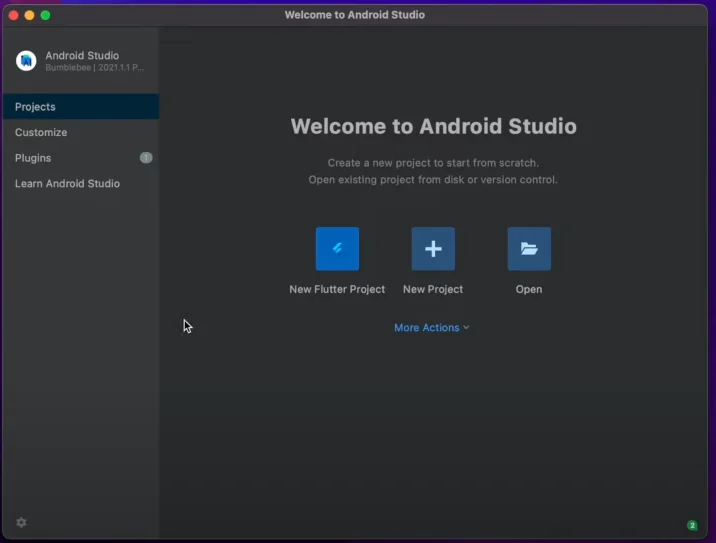Go to Learn Android Studio
The height and width of the screenshot is (543, 716).
click(x=67, y=184)
